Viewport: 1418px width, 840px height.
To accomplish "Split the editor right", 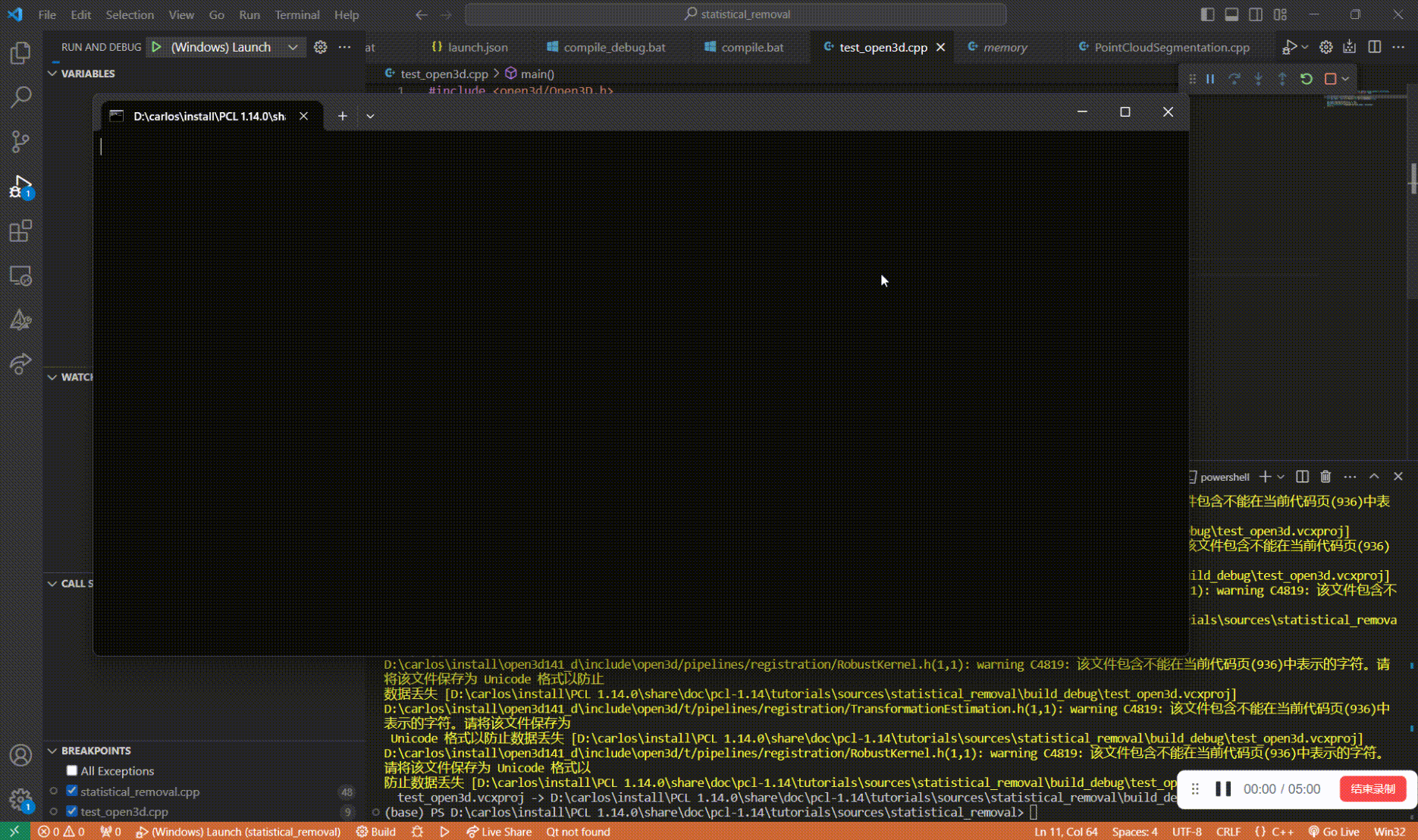I will pos(1374,47).
